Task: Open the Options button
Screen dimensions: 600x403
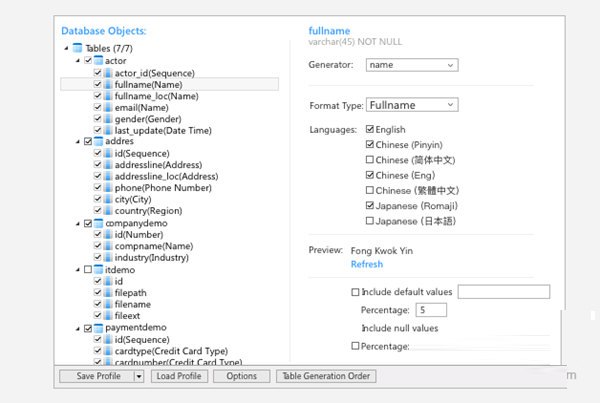Action: click(x=241, y=376)
